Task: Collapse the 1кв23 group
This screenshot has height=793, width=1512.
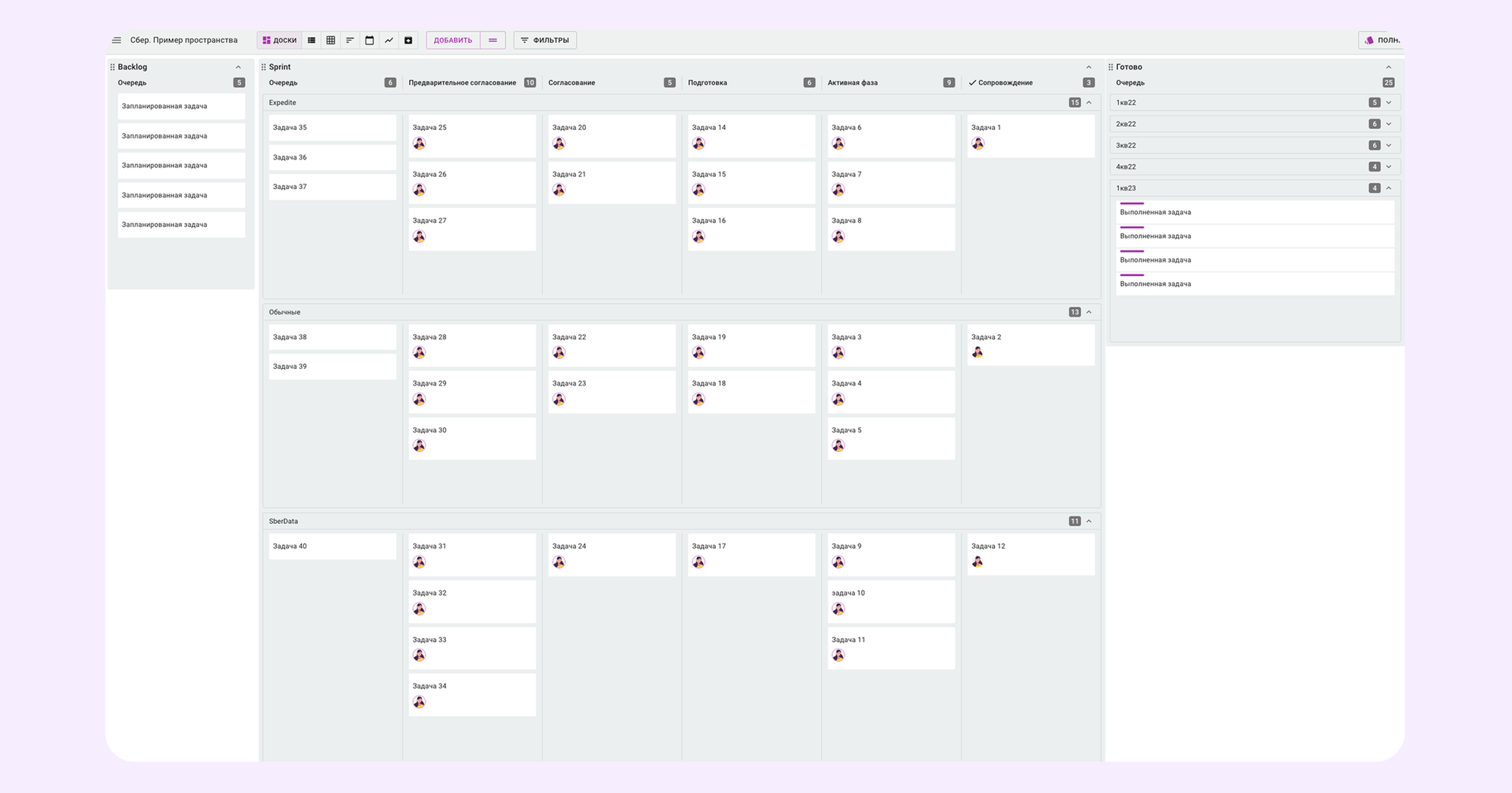Action: pos(1389,188)
